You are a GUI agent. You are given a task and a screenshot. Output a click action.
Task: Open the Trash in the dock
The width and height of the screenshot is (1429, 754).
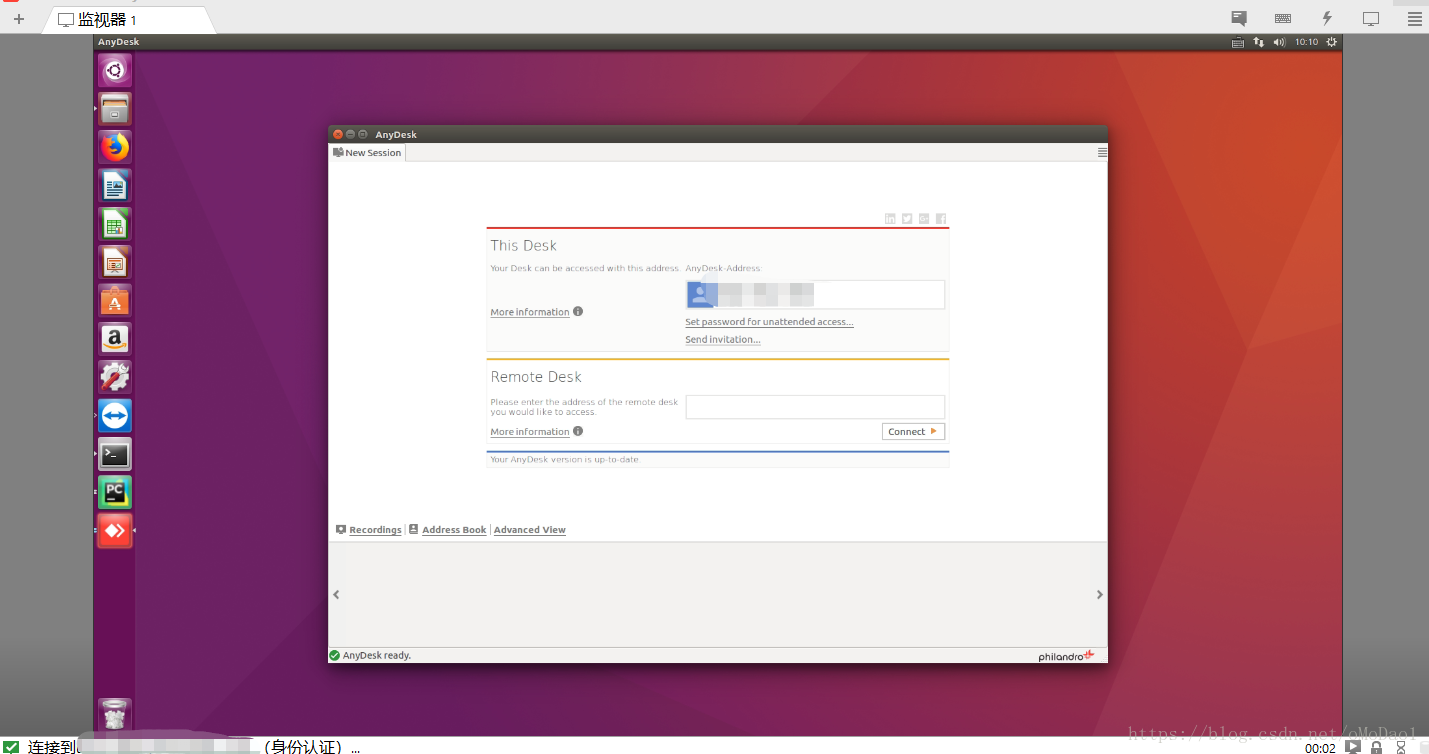tap(114, 714)
